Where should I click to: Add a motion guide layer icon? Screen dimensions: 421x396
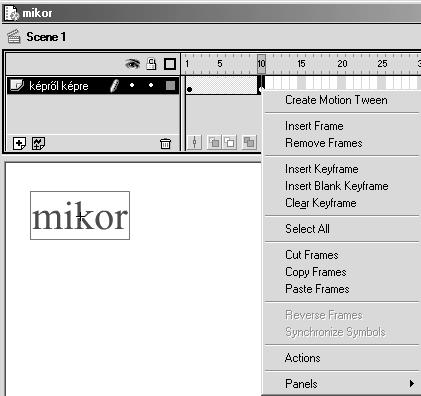pos(38,144)
